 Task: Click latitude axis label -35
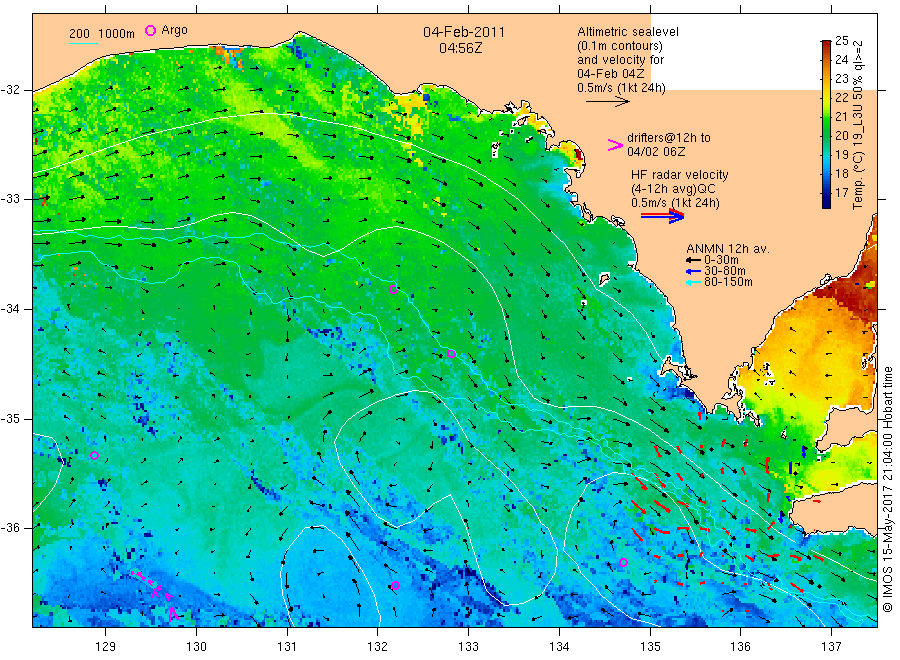(x=10, y=419)
